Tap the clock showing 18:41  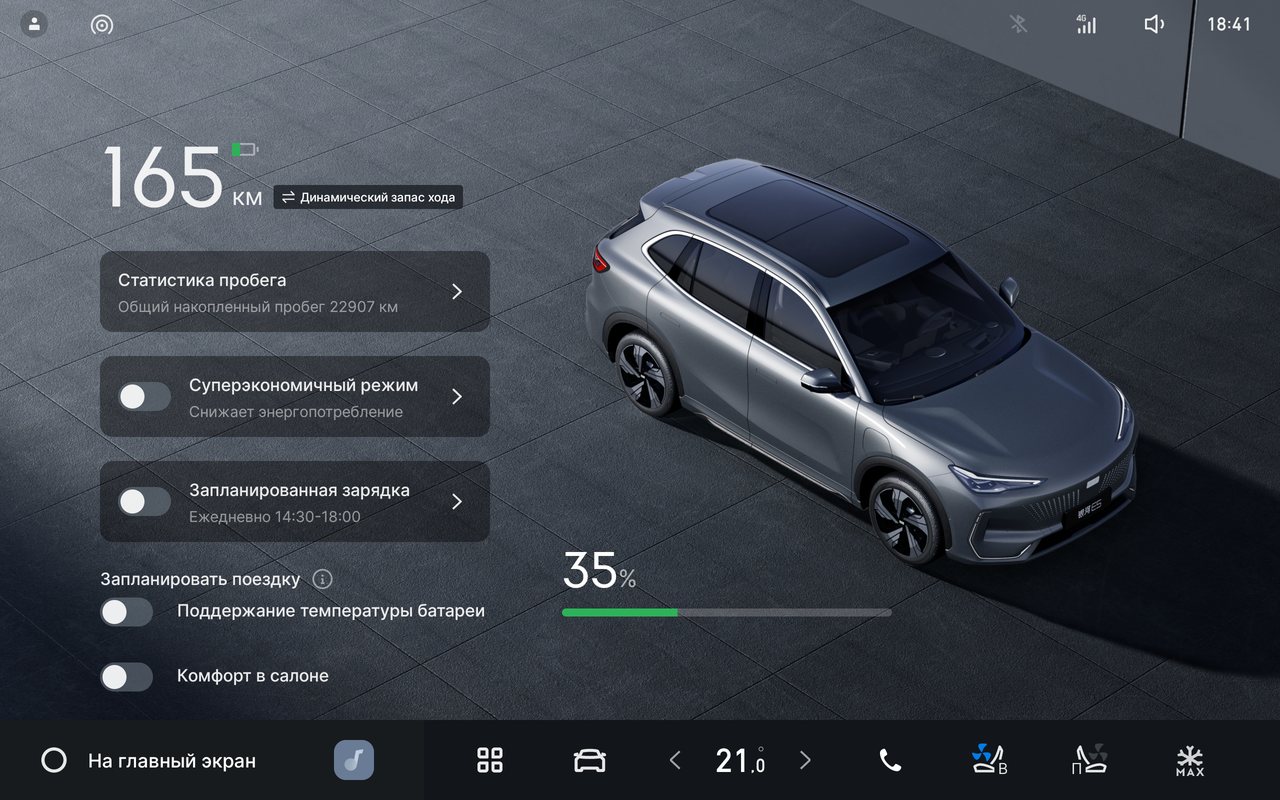1229,24
